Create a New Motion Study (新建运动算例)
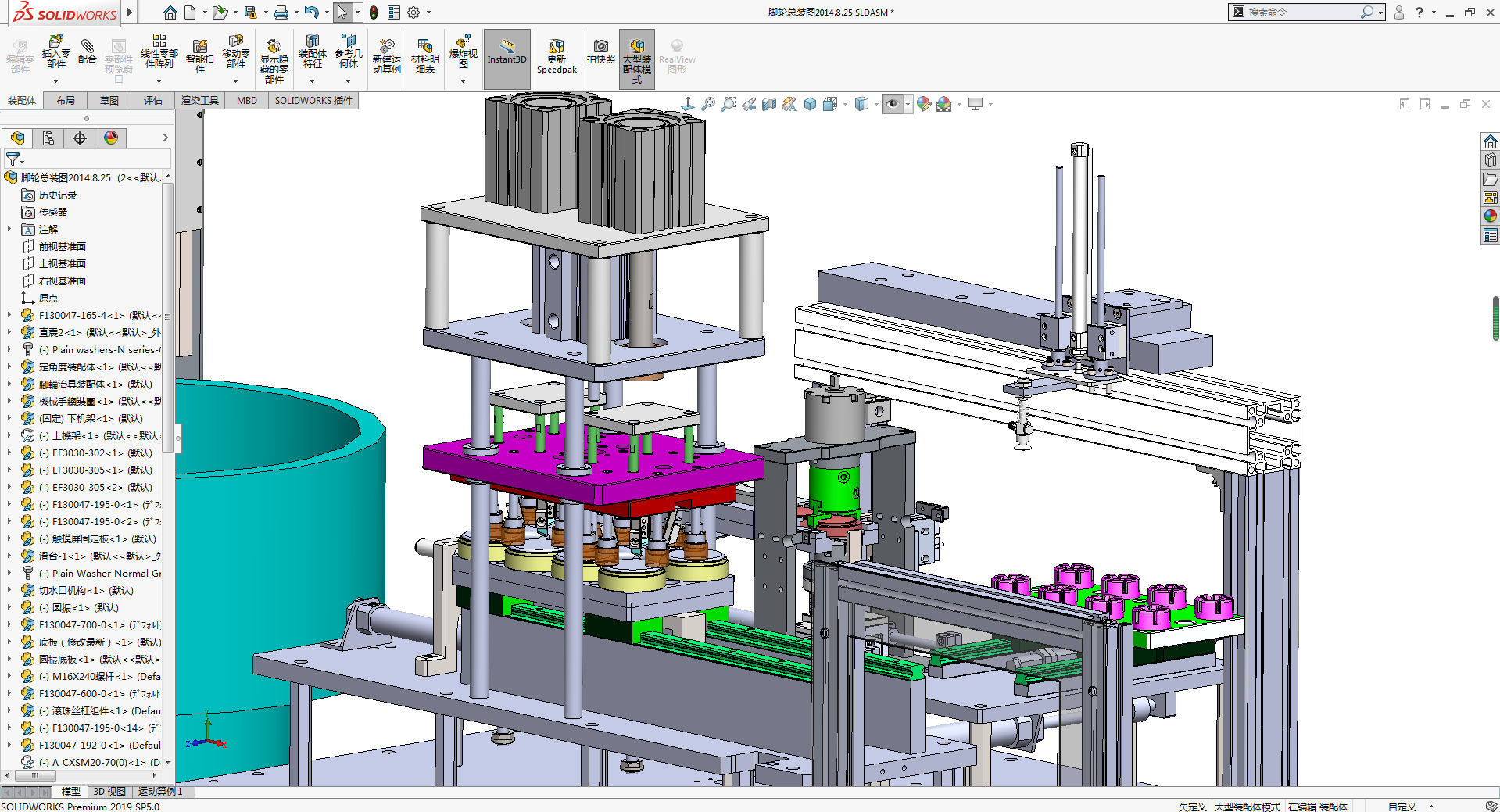This screenshot has height=812, width=1500. [386, 56]
